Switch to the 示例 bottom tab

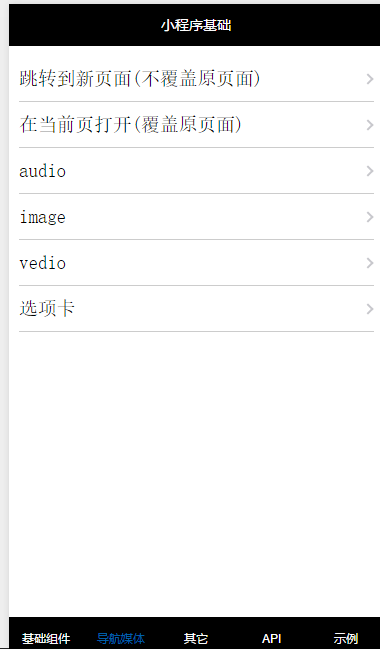346,638
